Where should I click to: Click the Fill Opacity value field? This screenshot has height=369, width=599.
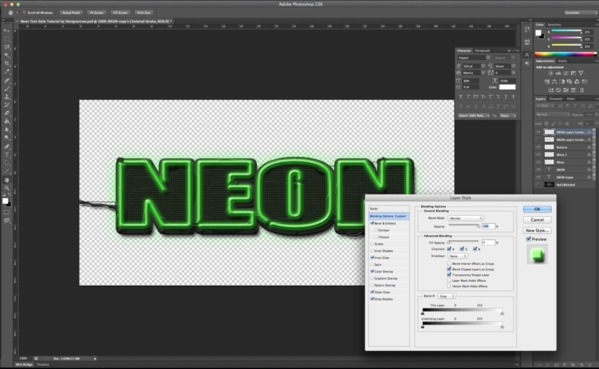pos(488,242)
